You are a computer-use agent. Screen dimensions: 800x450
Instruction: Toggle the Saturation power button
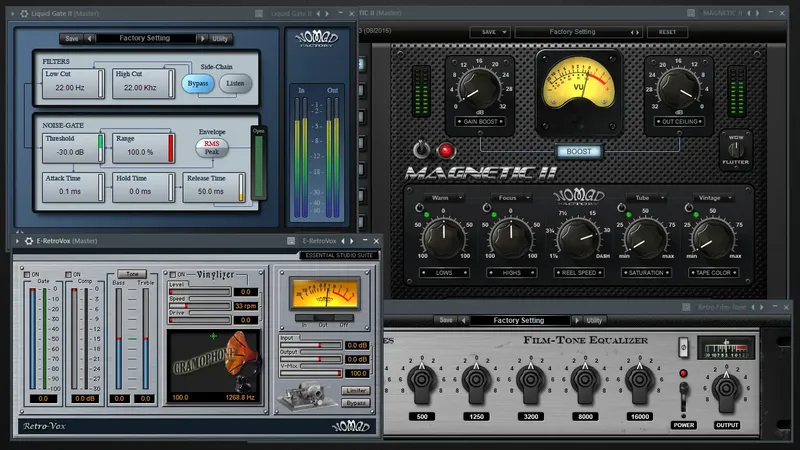click(621, 208)
